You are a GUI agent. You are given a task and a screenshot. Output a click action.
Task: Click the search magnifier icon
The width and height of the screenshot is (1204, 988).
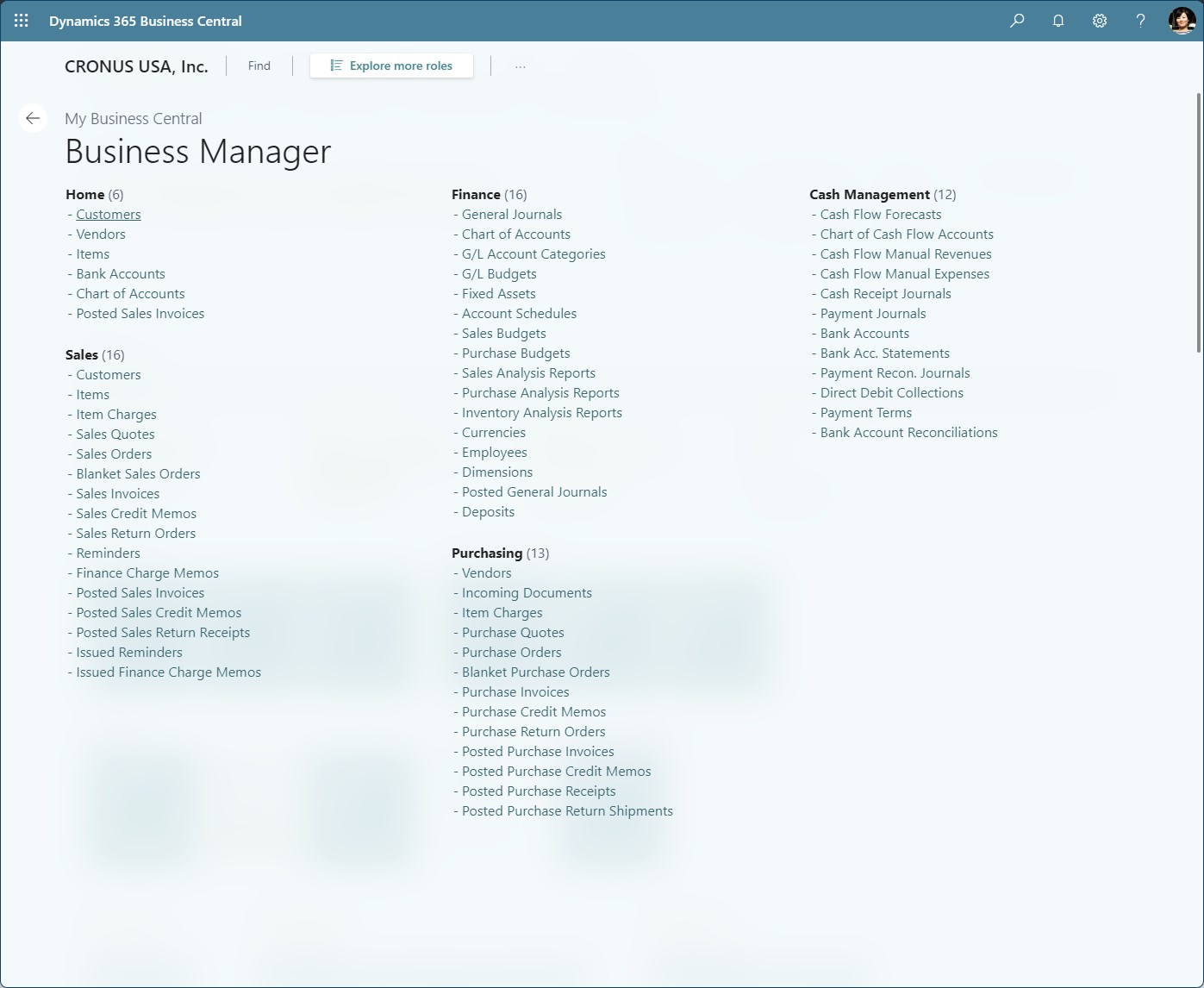1017,21
